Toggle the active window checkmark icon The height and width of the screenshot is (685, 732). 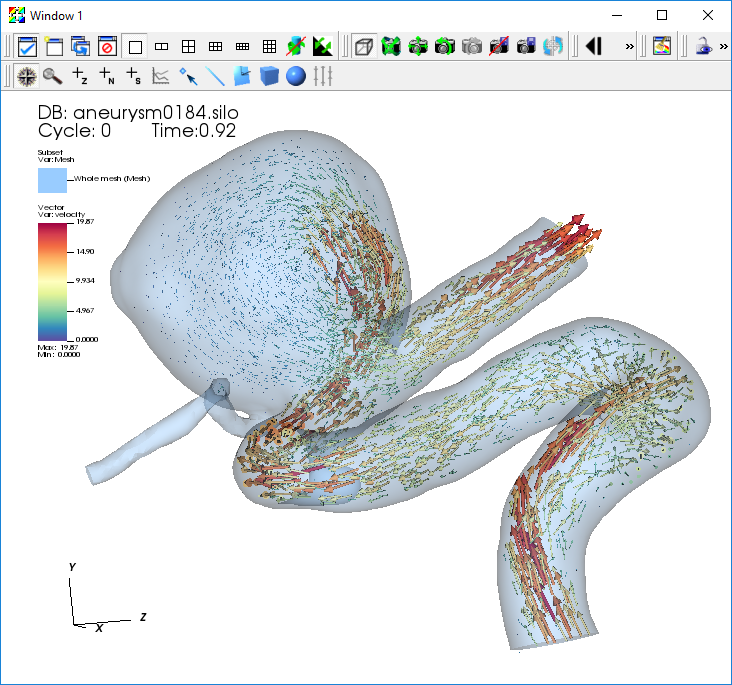click(27, 46)
